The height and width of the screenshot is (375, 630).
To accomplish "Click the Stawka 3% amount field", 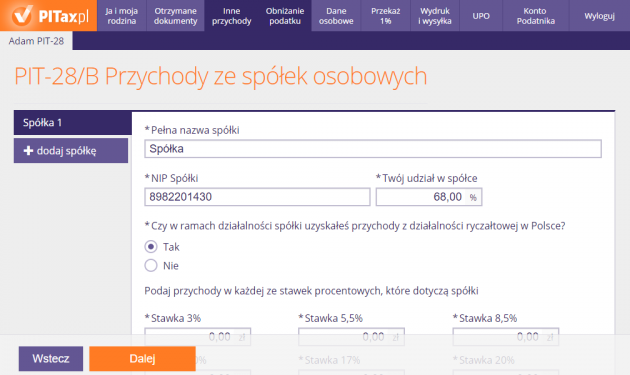I will (198, 336).
